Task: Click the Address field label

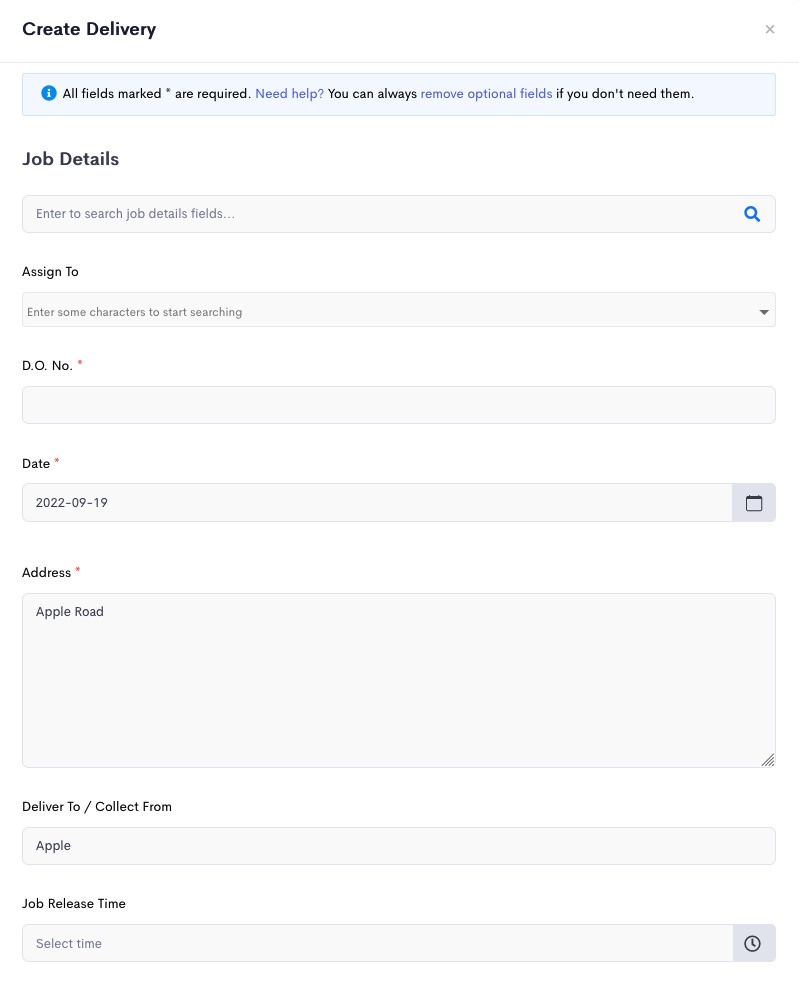Action: (x=46, y=573)
